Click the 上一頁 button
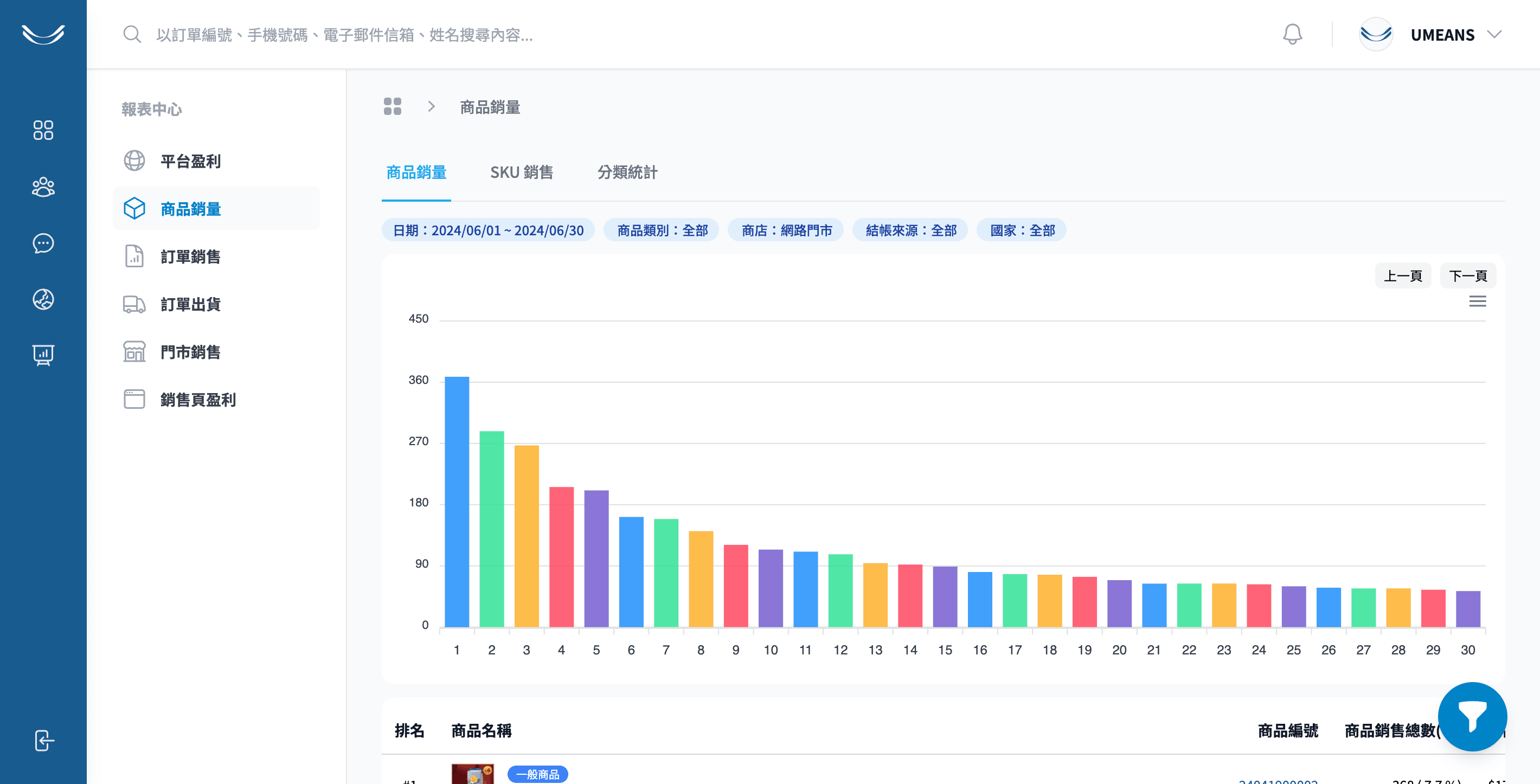Viewport: 1540px width, 784px height. coord(1402,276)
